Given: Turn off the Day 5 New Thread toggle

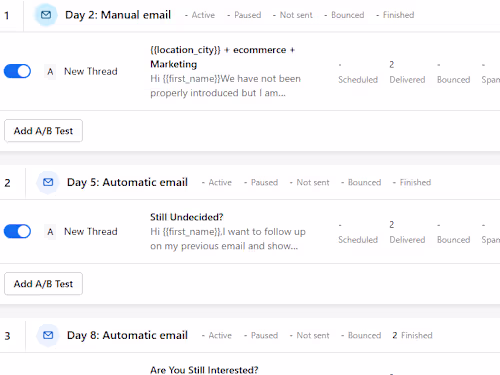Looking at the screenshot, I should 17,231.
